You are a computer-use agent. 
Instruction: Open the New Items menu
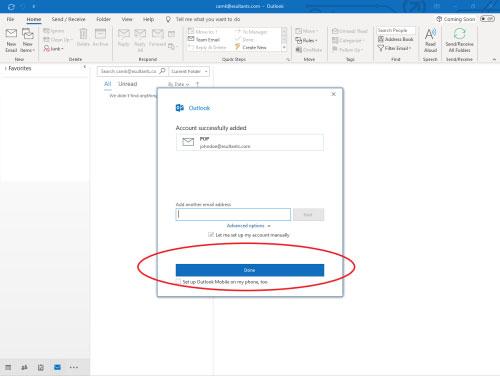[28, 40]
